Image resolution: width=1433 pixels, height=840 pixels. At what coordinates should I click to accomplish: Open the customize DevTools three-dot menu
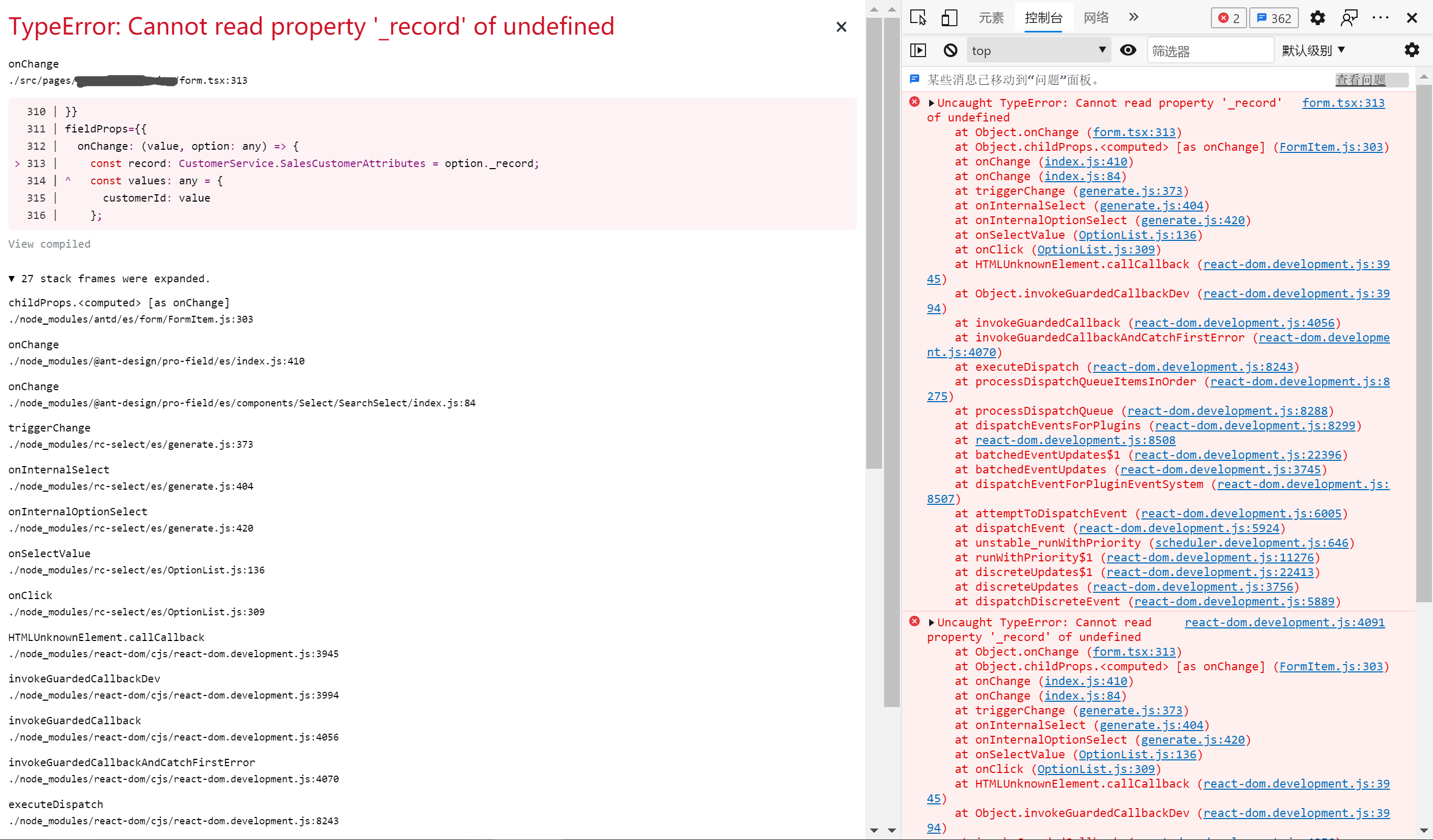pyautogui.click(x=1381, y=18)
